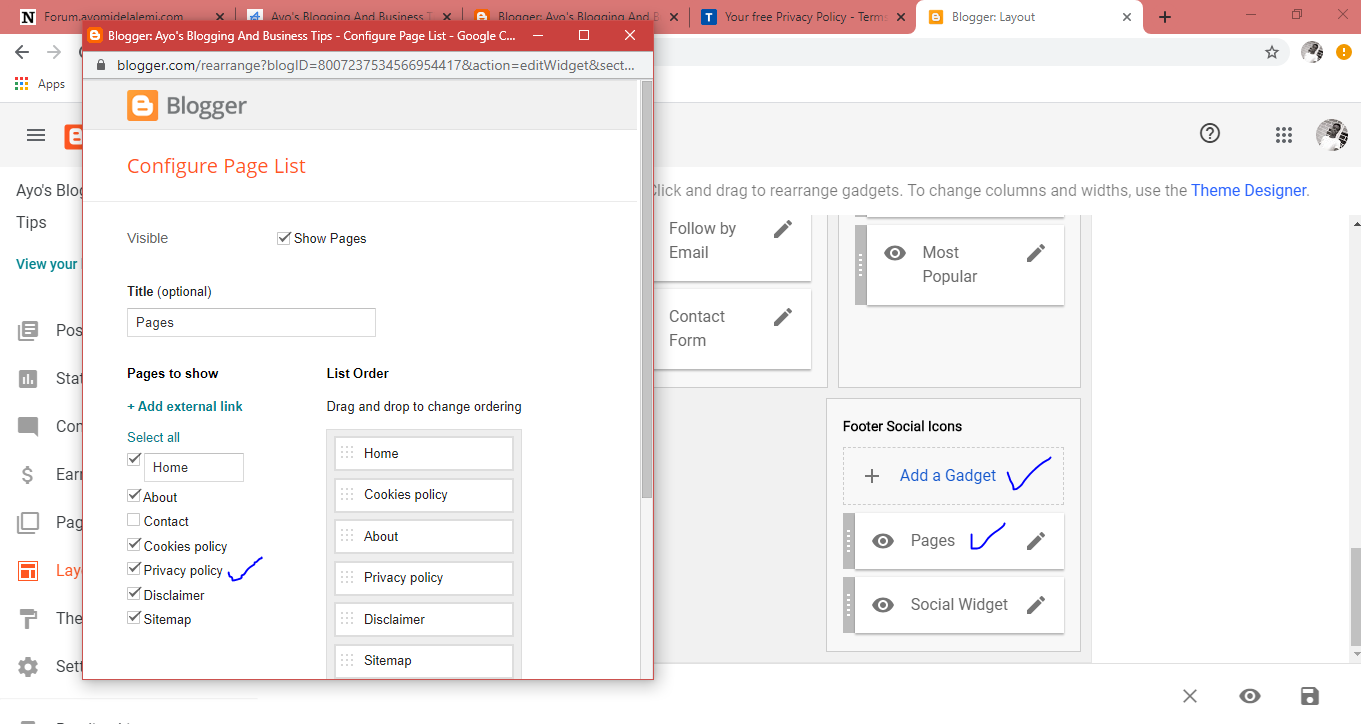1361x724 pixels.
Task: Toggle visibility of the Most Popular gadget
Action: pyautogui.click(x=895, y=253)
